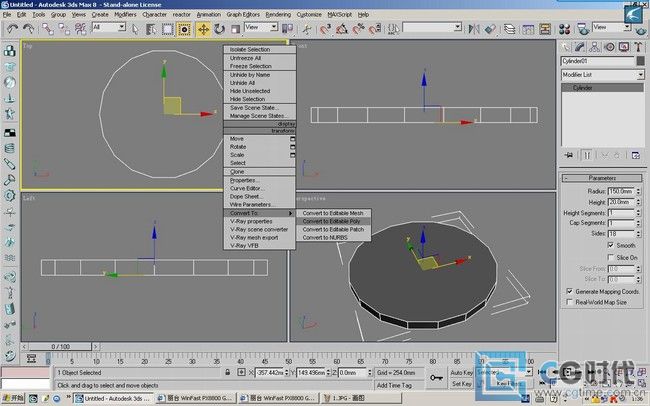Toggle the Percent Snap icon

[358, 29]
